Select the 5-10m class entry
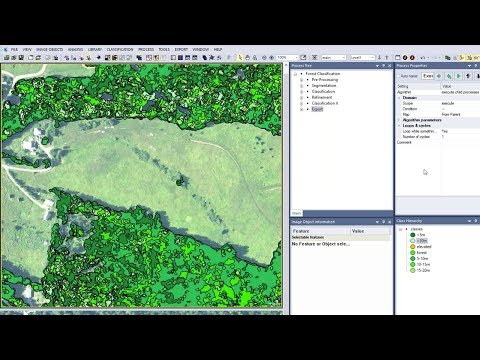This screenshot has width=480, height=360. (x=422, y=258)
